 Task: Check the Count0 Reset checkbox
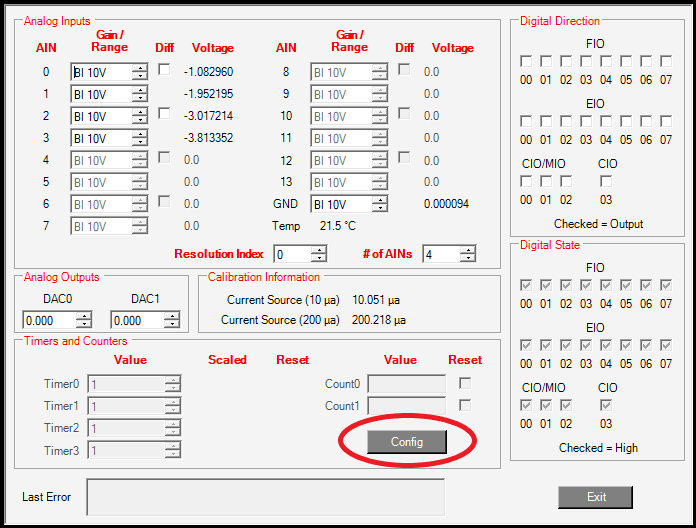pos(465,383)
